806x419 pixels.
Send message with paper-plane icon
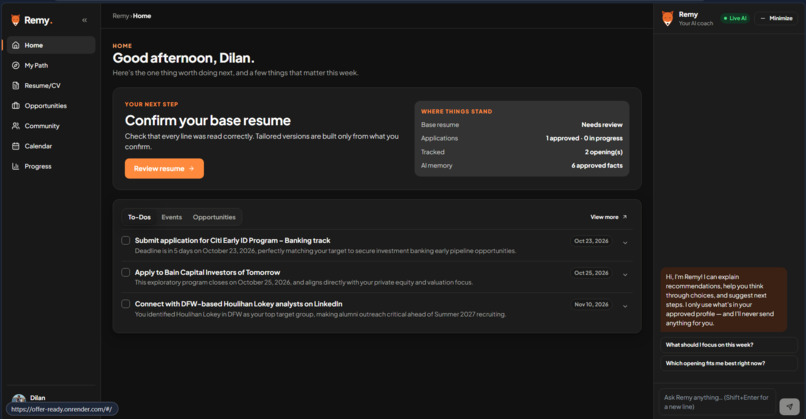pyautogui.click(x=789, y=406)
